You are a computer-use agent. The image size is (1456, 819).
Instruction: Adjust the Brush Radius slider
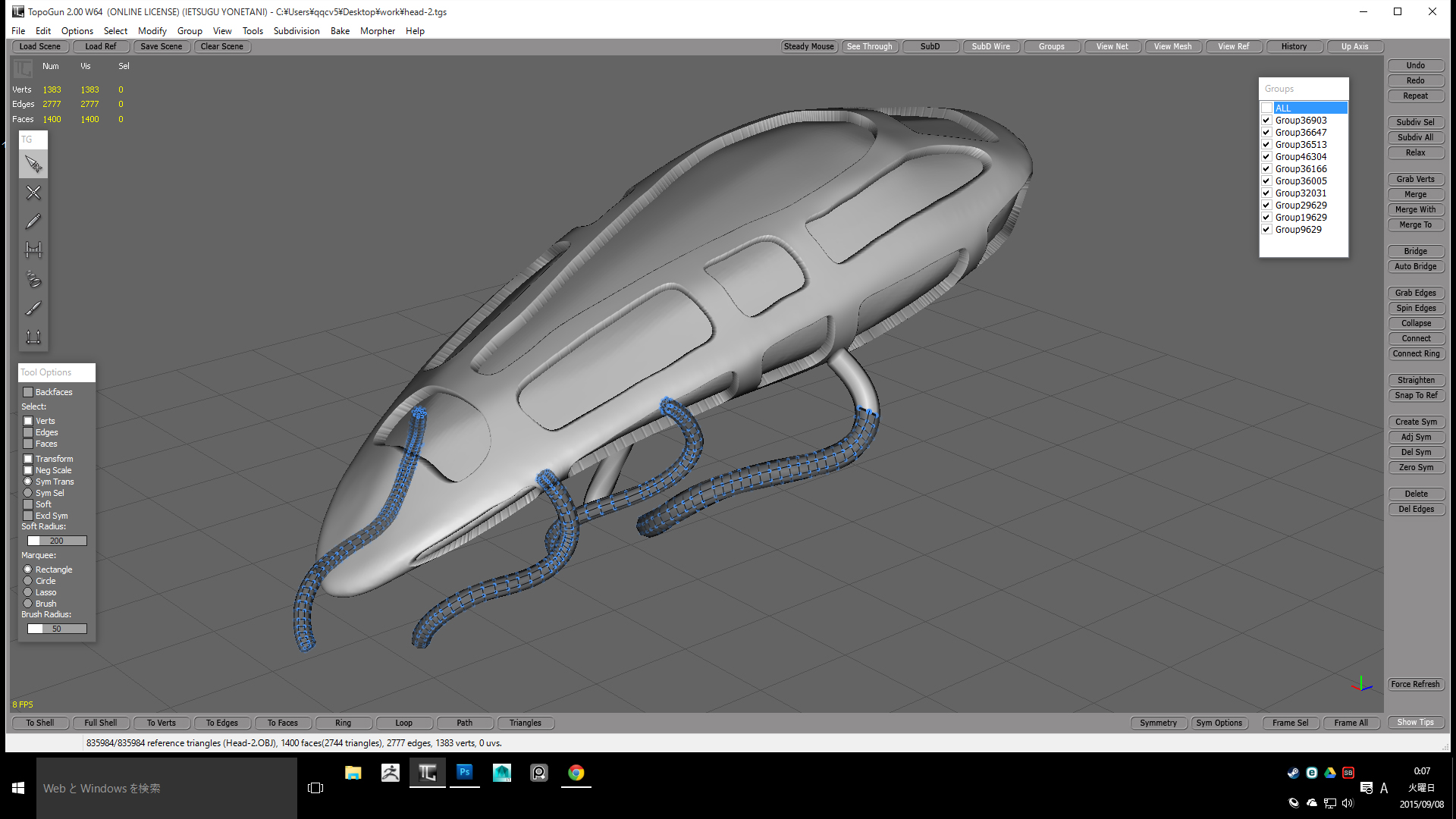(x=57, y=629)
